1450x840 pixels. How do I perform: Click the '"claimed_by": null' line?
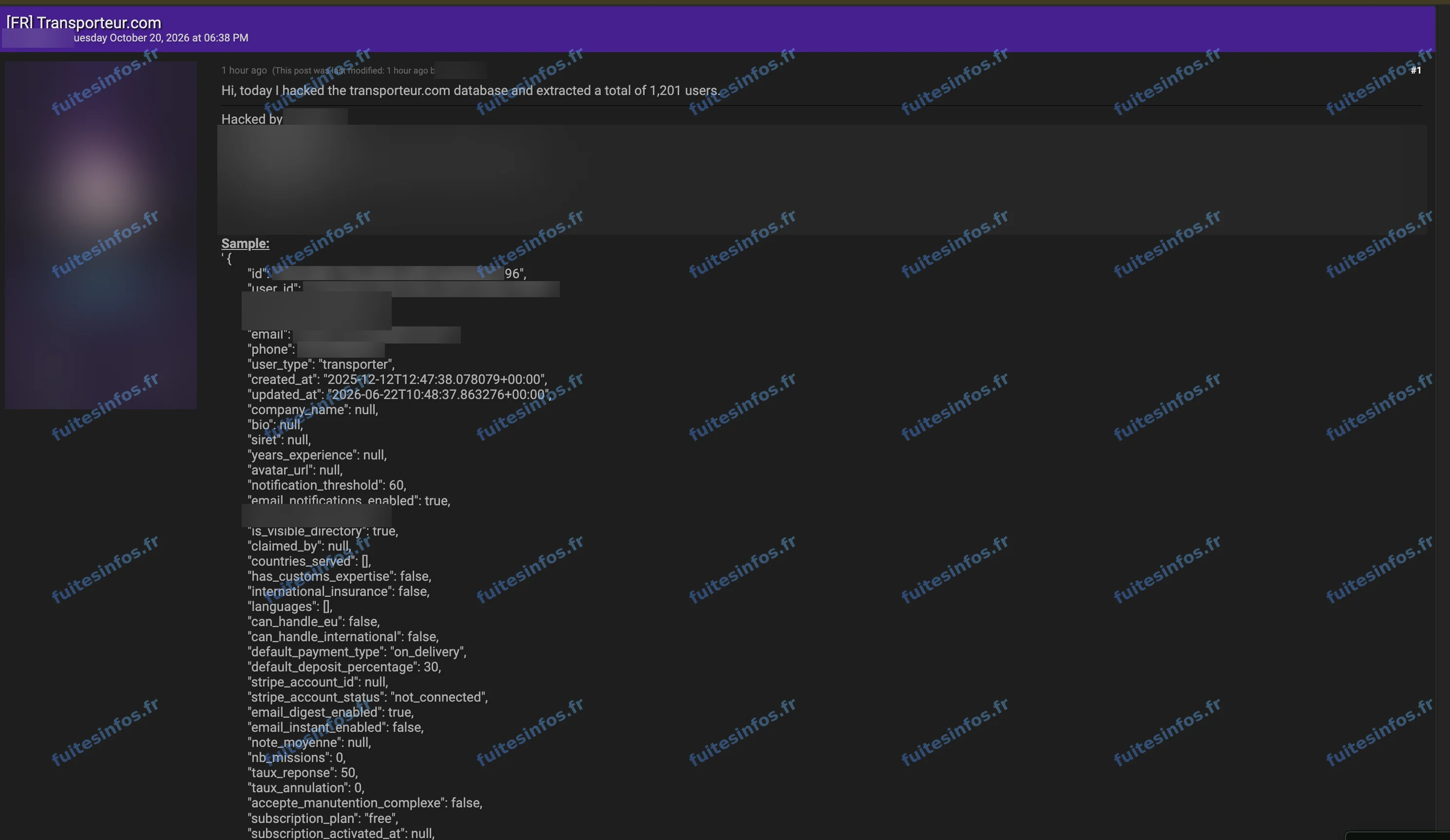(x=299, y=546)
